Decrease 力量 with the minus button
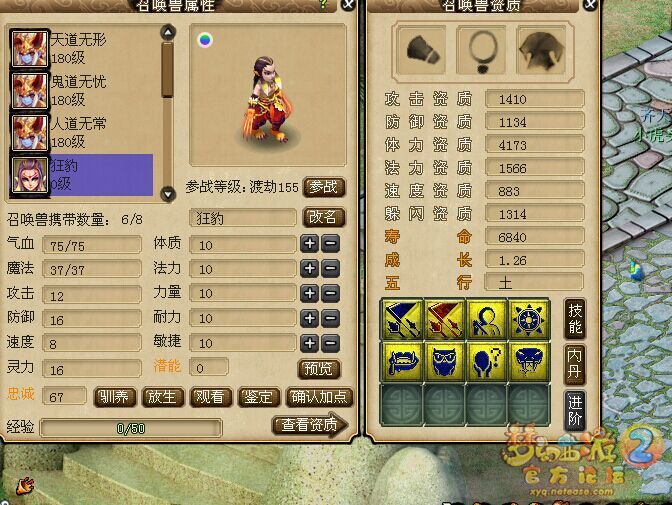 [330, 294]
